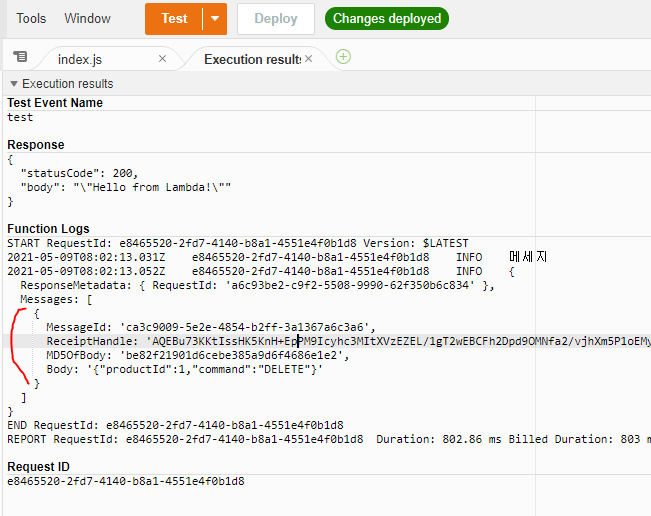Image resolution: width=651 pixels, height=516 pixels.
Task: Open the Tools menu
Action: click(31, 19)
